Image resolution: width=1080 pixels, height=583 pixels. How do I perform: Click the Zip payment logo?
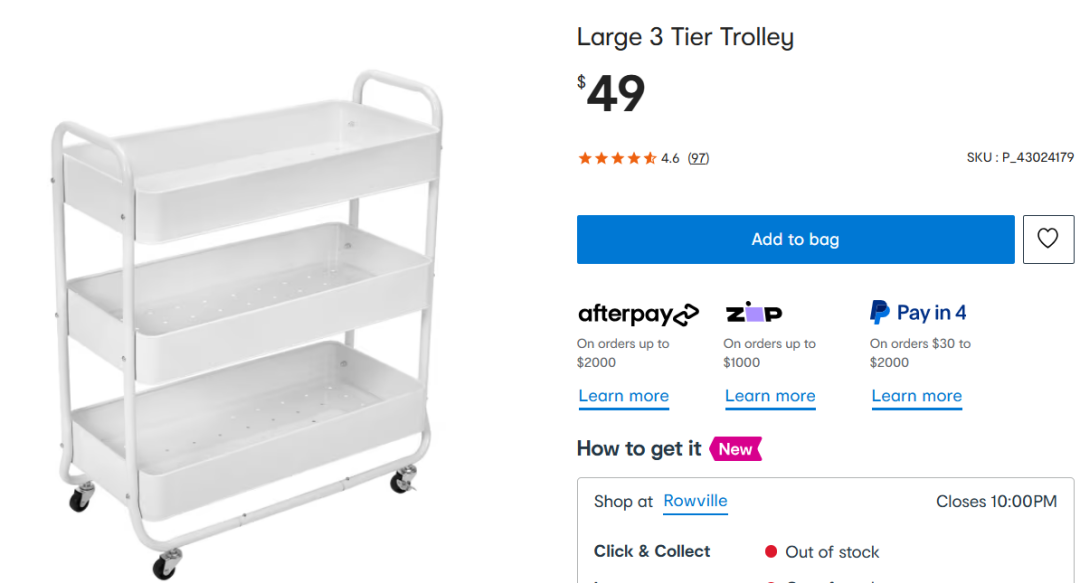753,313
